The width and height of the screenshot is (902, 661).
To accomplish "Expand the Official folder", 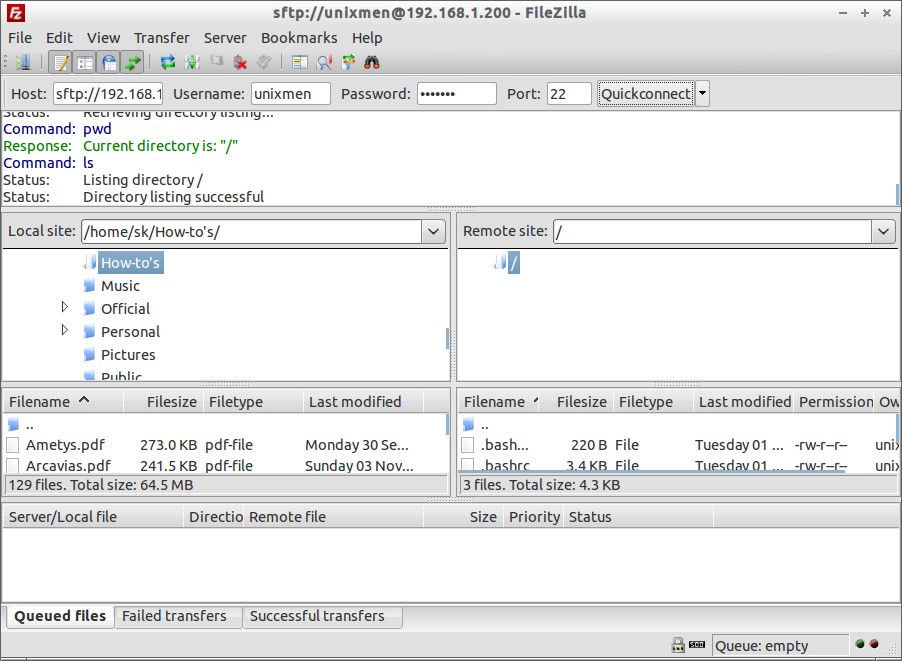I will 65,307.
